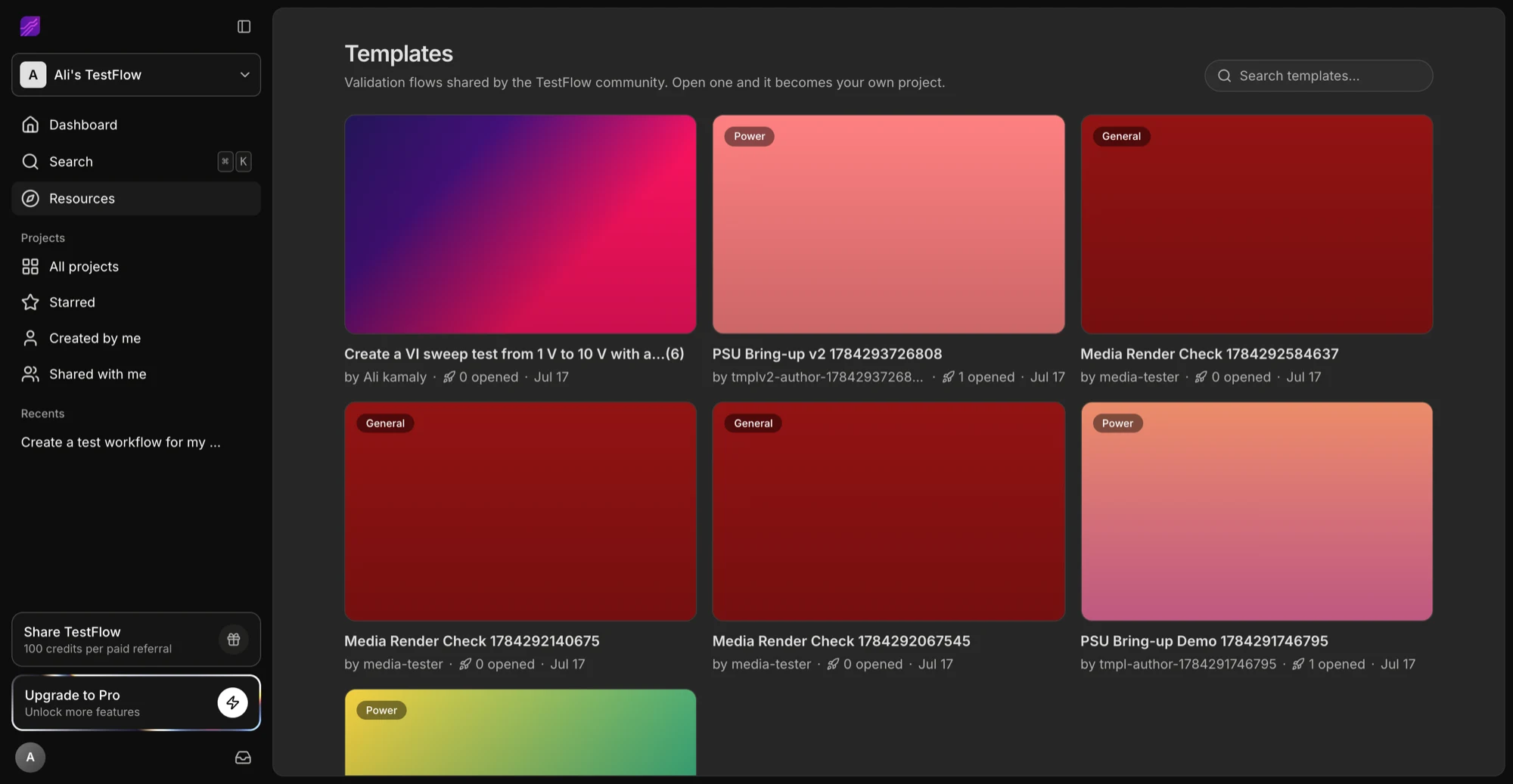The image size is (1513, 784).
Task: Click author 'by tmpl-author-1784291746795'
Action: coord(1178,665)
